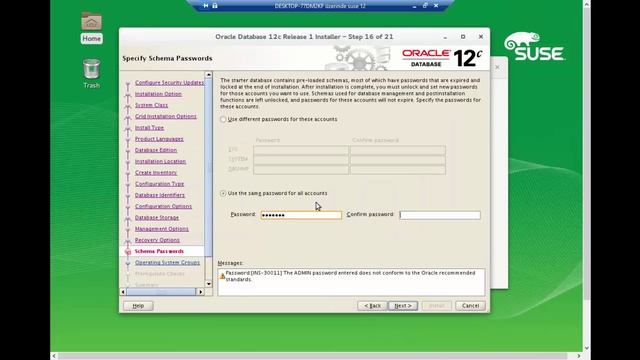This screenshot has width=640, height=360.
Task: Click the warning icon in Messages box
Action: (222, 276)
